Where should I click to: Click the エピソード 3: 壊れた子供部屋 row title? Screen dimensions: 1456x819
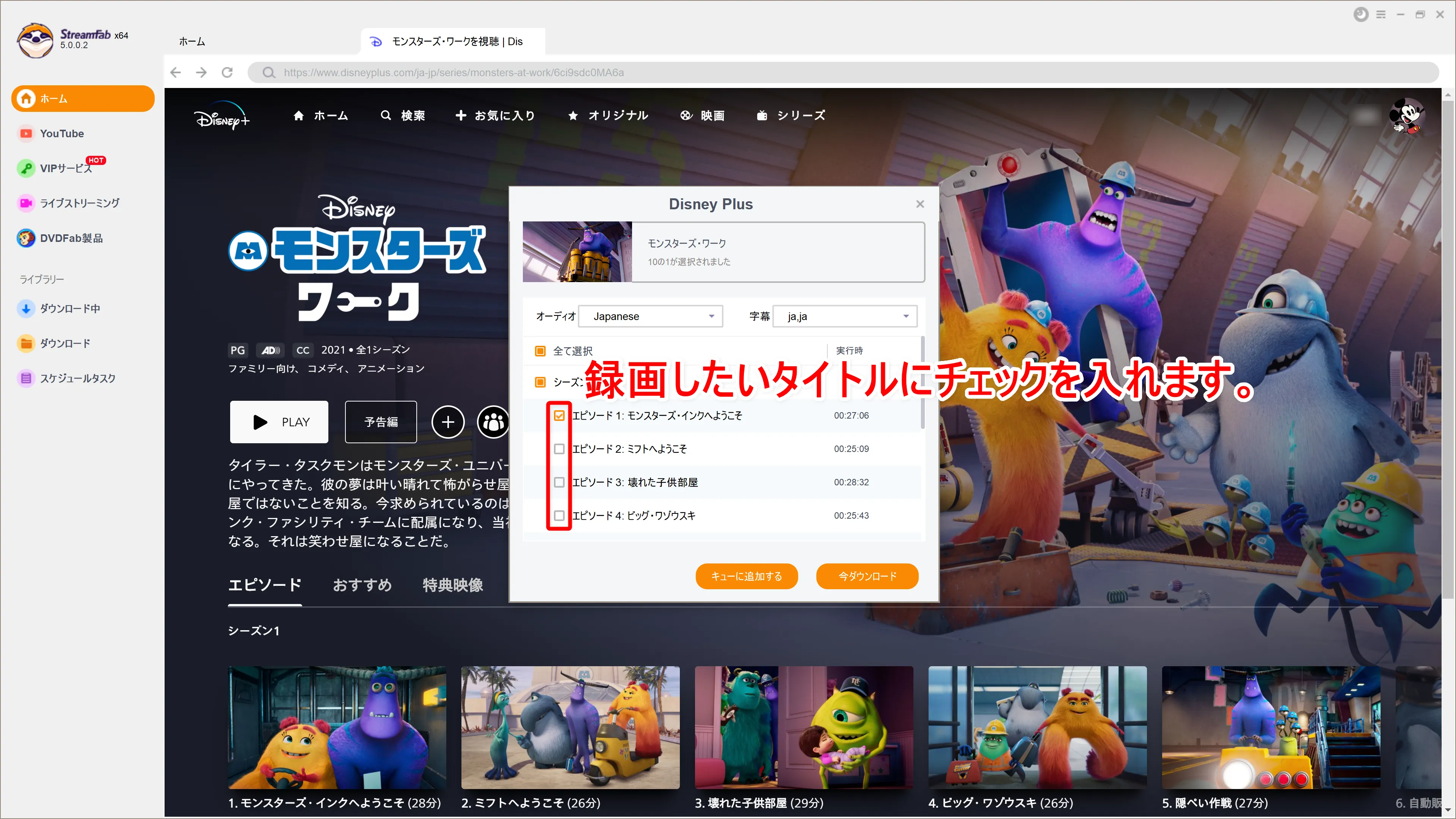[635, 482]
